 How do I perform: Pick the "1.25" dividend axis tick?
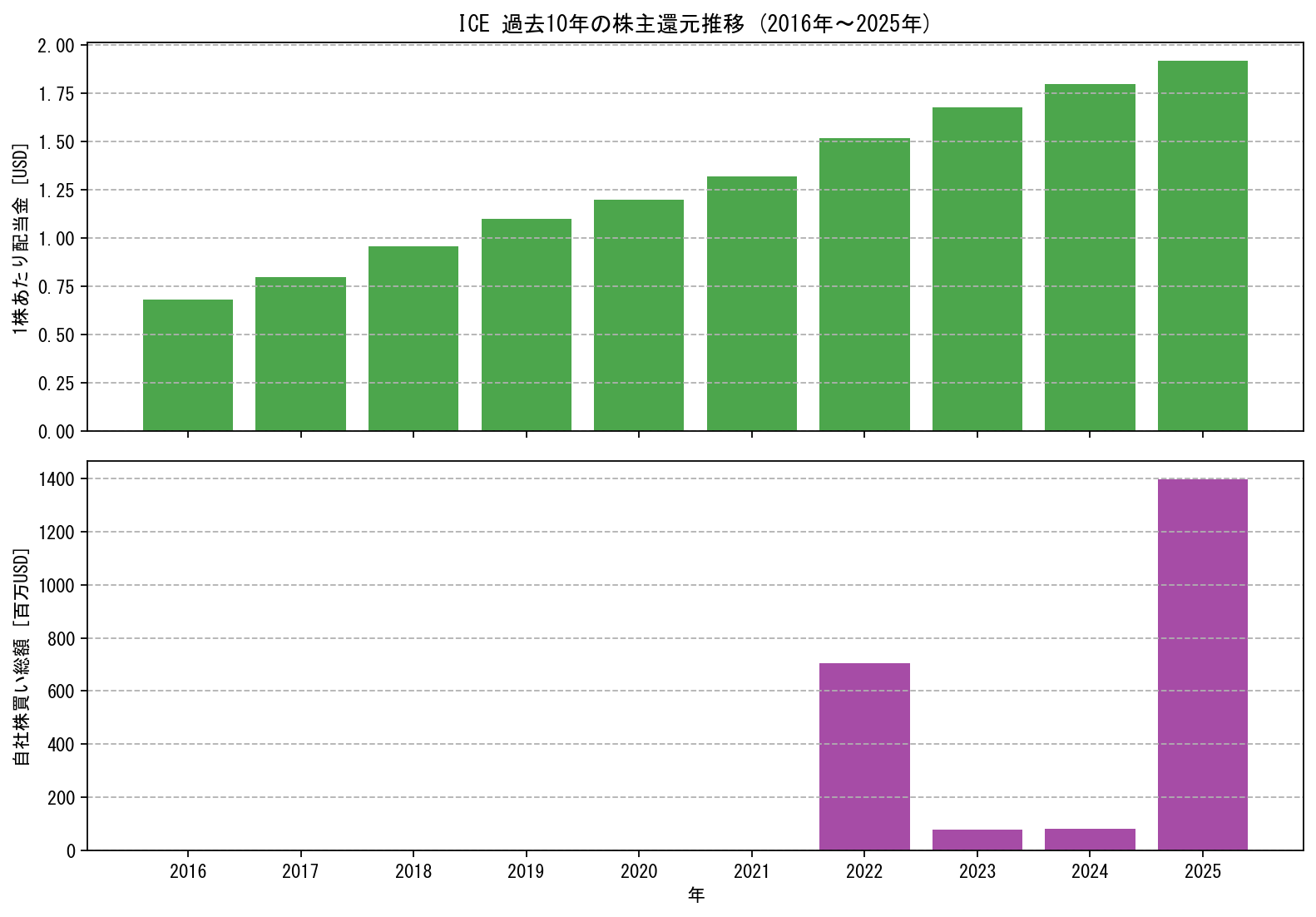57,191
